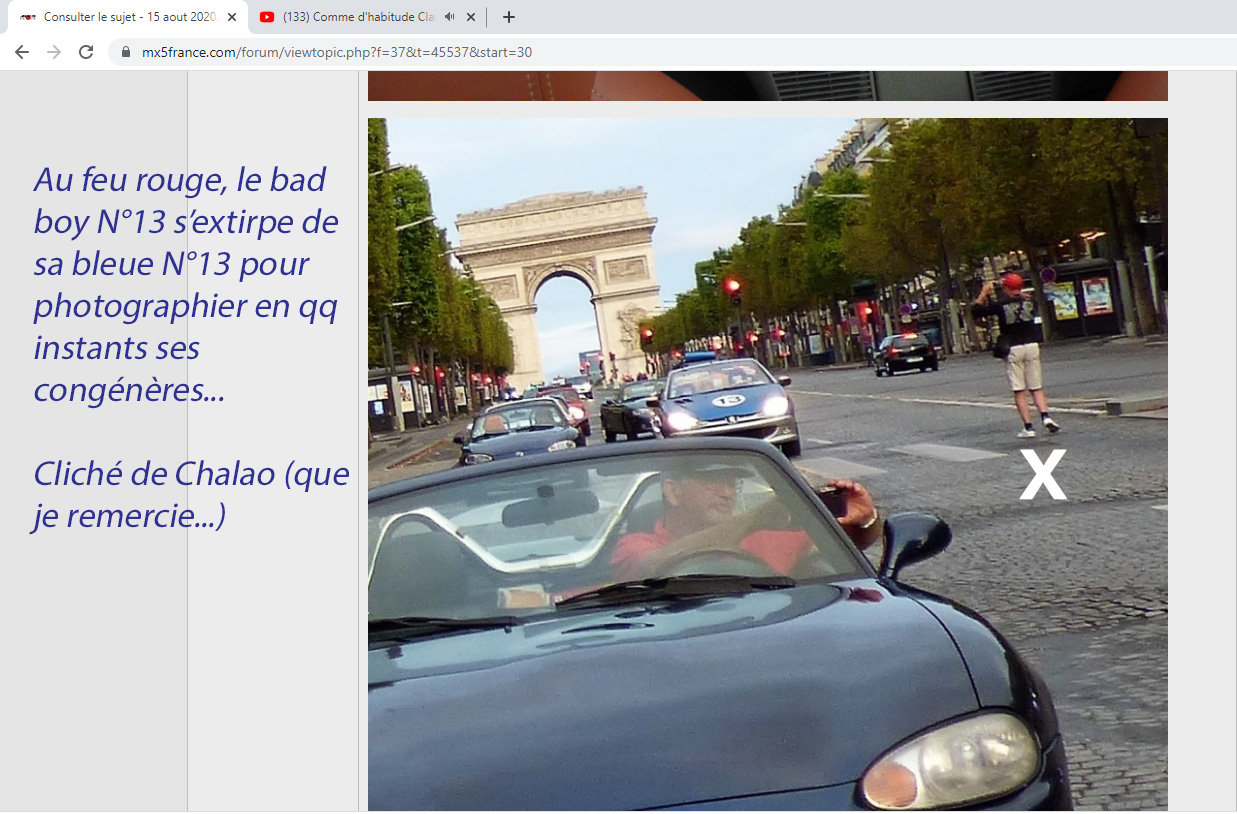The height and width of the screenshot is (814, 1237).
Task: Close the "Comme d'habitude" YouTube tab
Action: click(x=471, y=17)
